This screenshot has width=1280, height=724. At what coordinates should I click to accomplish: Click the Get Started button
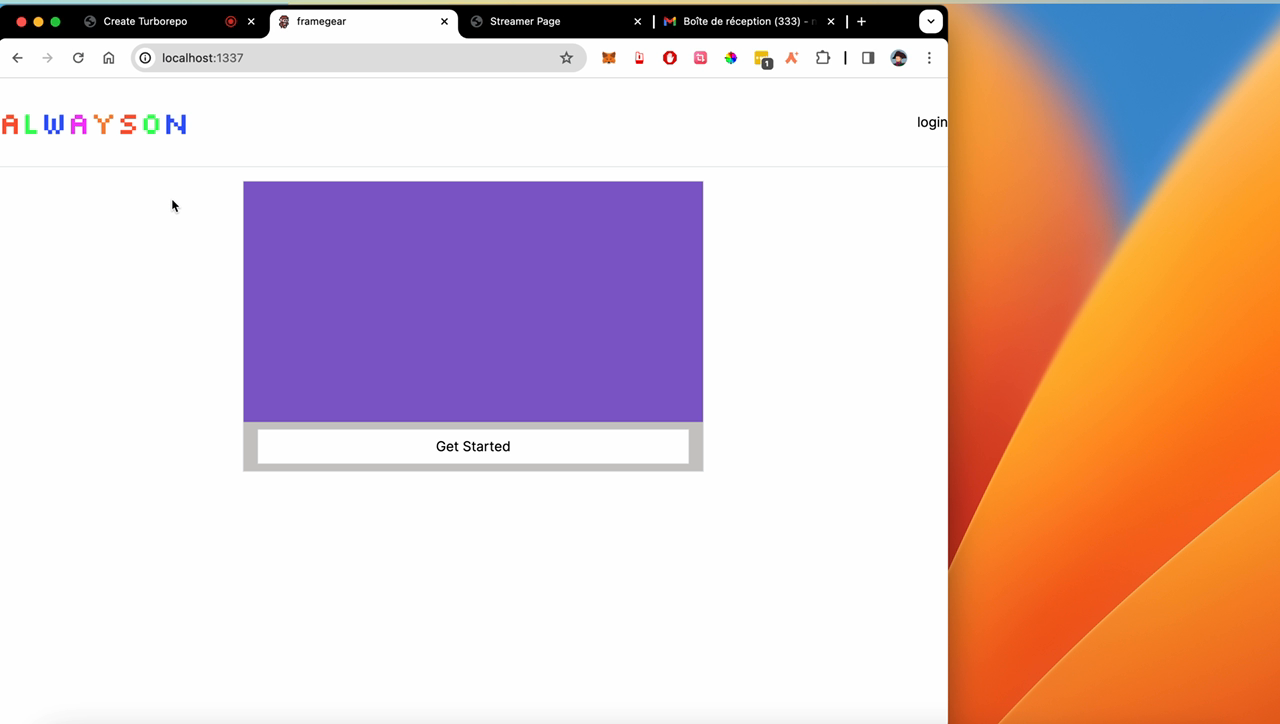(x=473, y=446)
